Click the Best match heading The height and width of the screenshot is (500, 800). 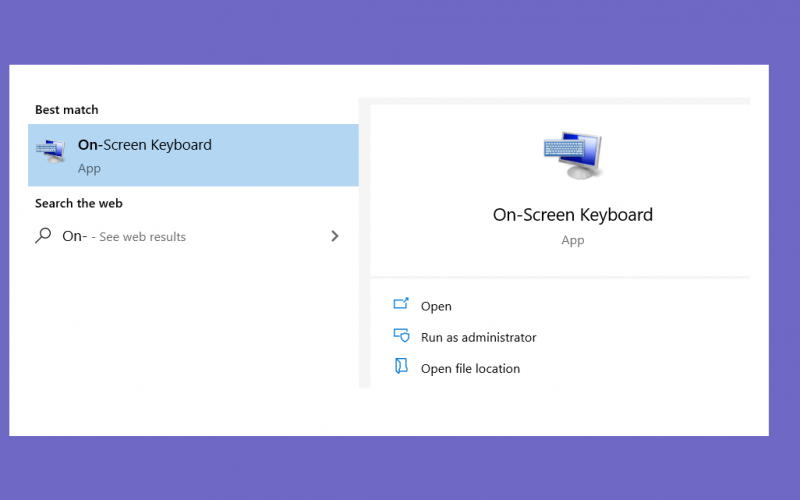click(66, 110)
